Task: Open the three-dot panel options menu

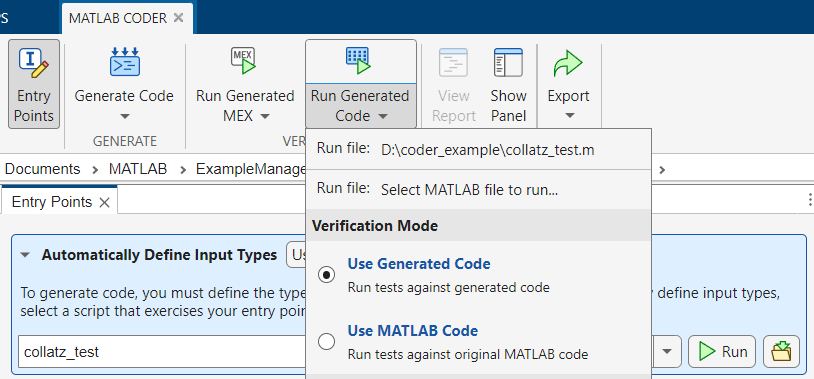Action: [x=810, y=200]
